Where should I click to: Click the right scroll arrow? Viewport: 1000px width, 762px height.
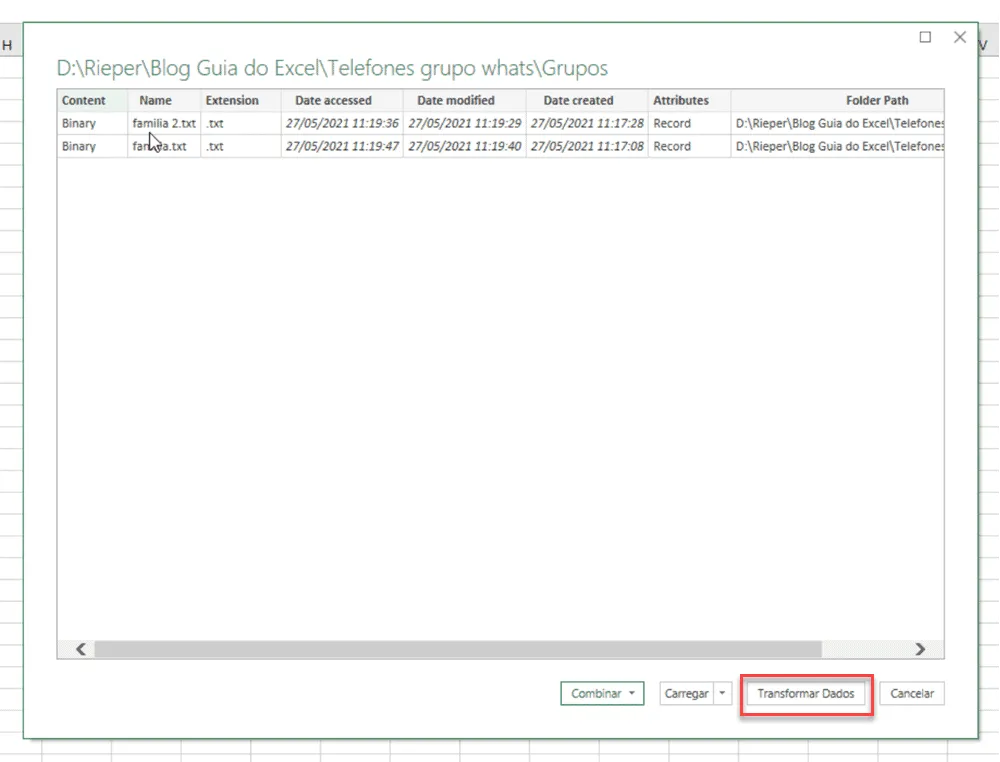(x=920, y=649)
